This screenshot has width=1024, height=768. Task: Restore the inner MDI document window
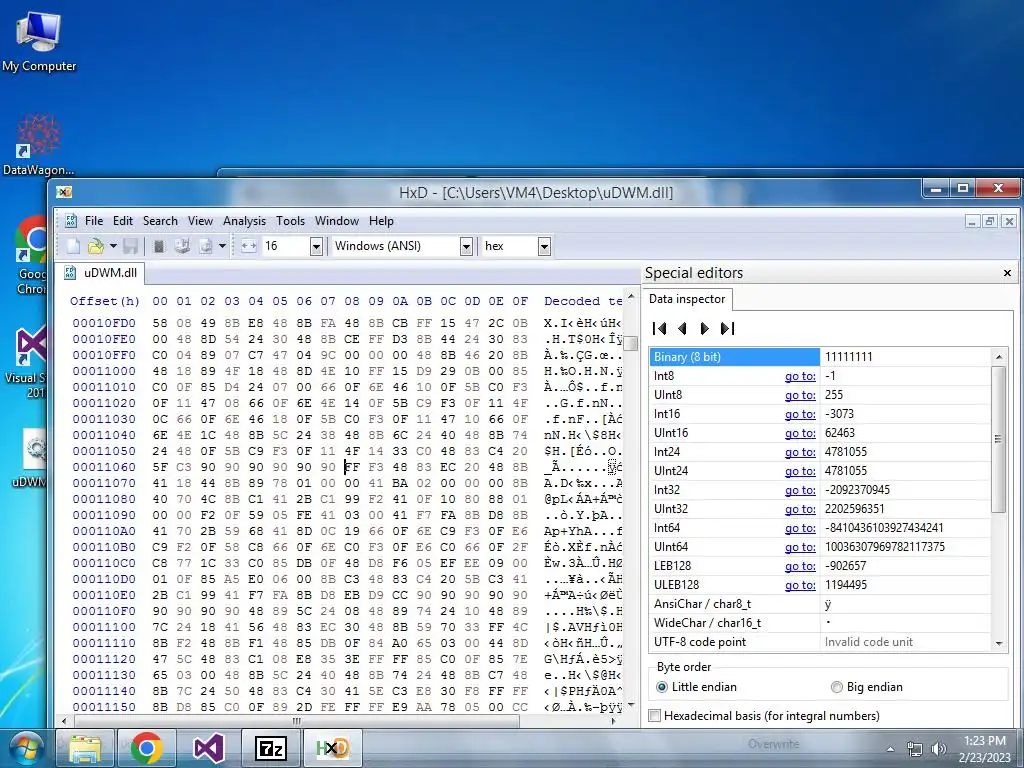point(990,221)
